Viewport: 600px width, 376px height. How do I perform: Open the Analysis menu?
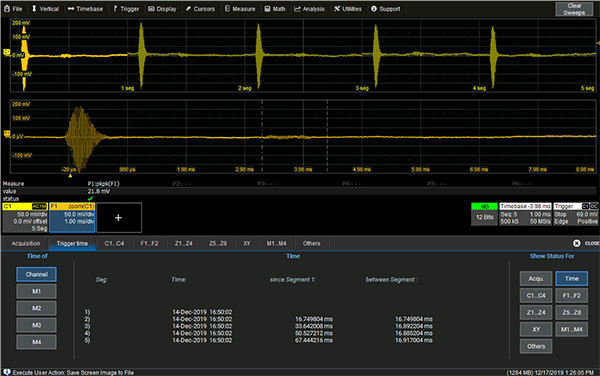point(309,8)
